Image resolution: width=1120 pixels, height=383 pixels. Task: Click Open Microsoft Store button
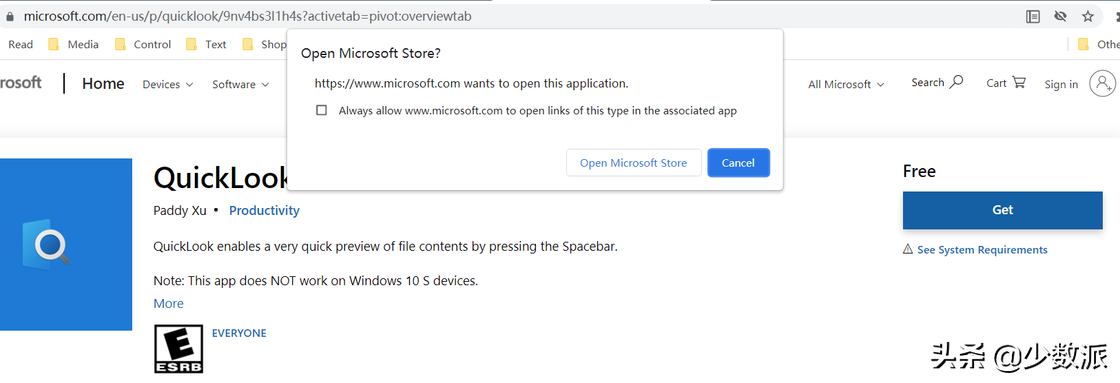[x=634, y=163]
